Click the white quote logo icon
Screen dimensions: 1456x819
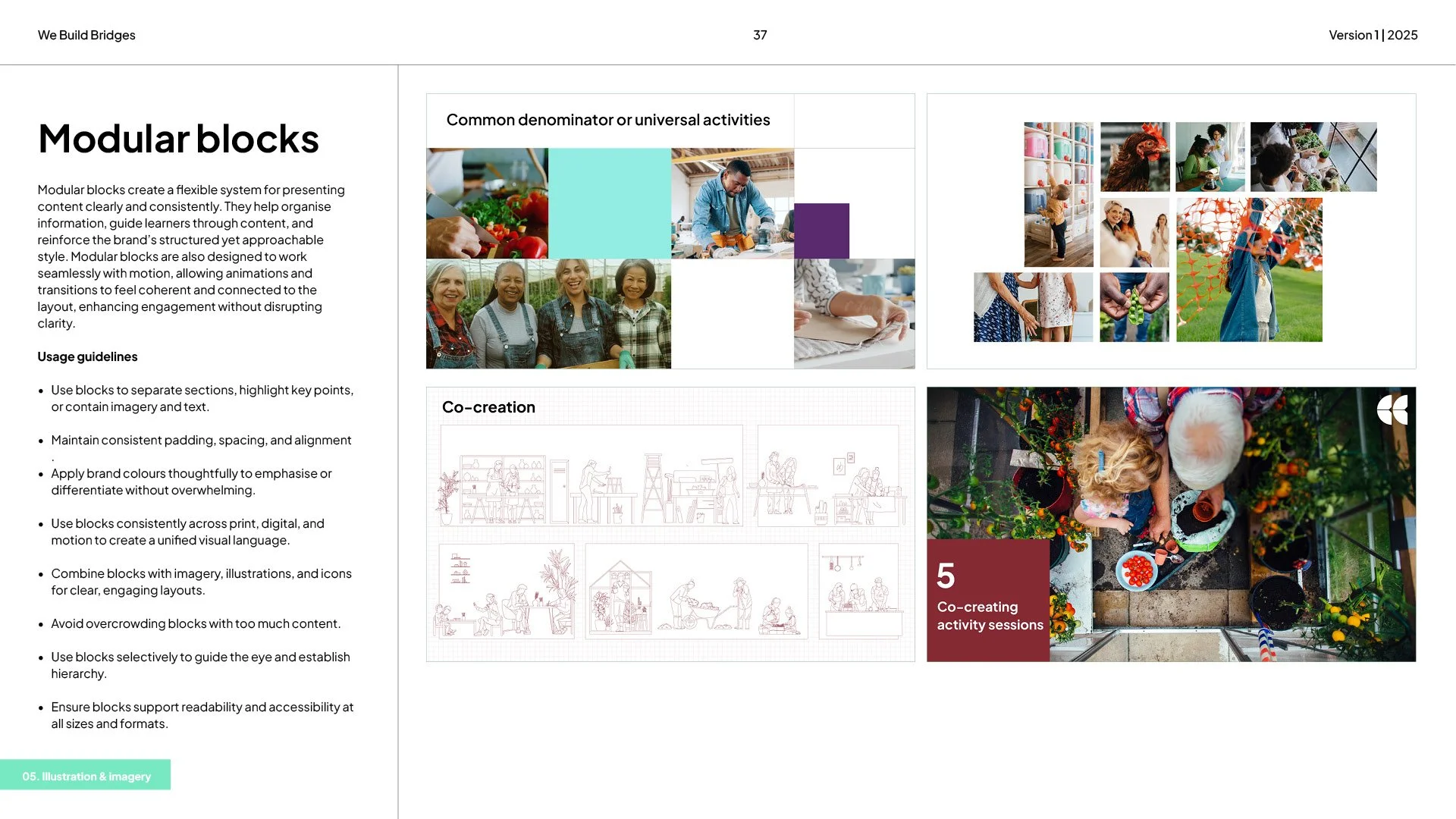tap(1392, 410)
